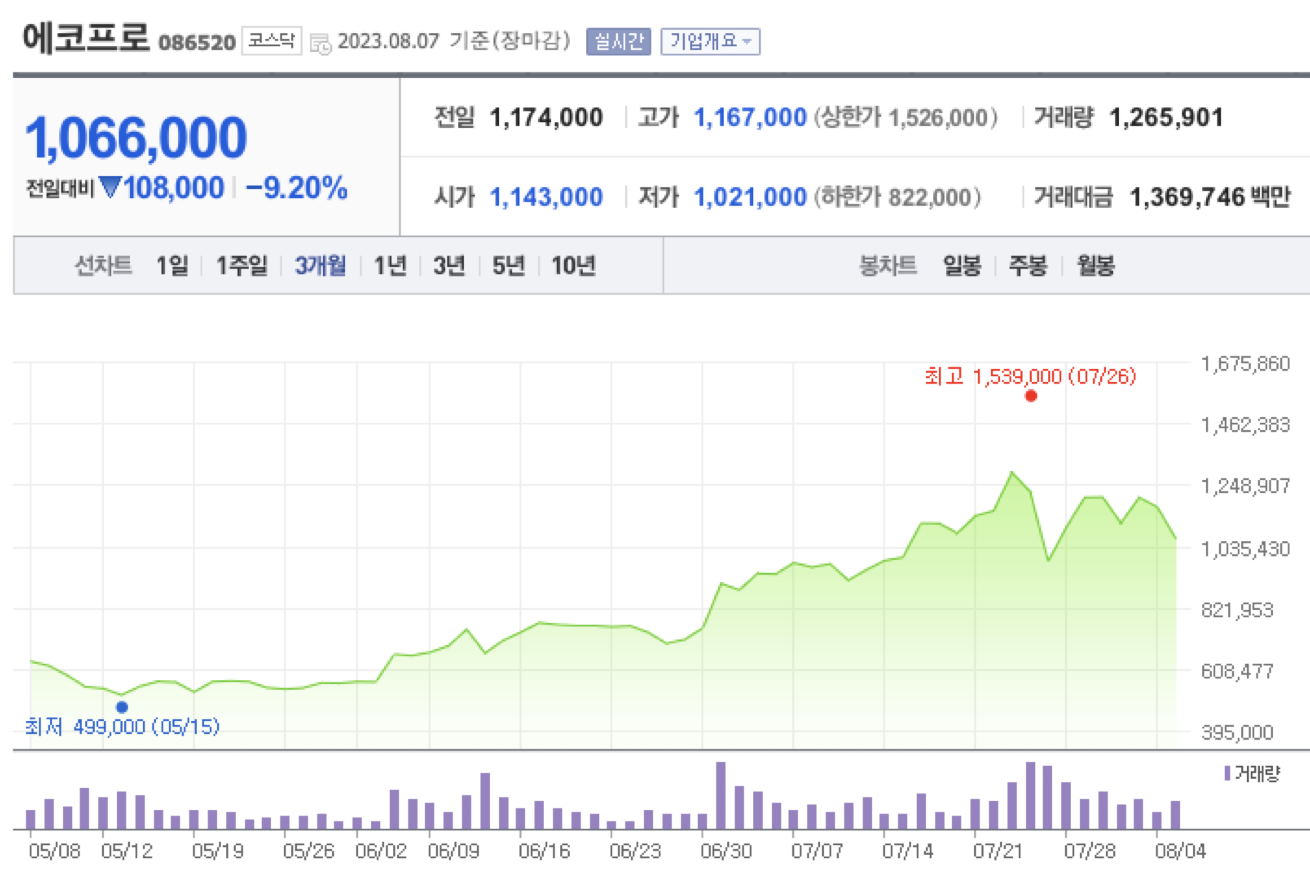Click the 거래대금 value 1,369,746
The height and width of the screenshot is (888, 1310).
click(1186, 198)
